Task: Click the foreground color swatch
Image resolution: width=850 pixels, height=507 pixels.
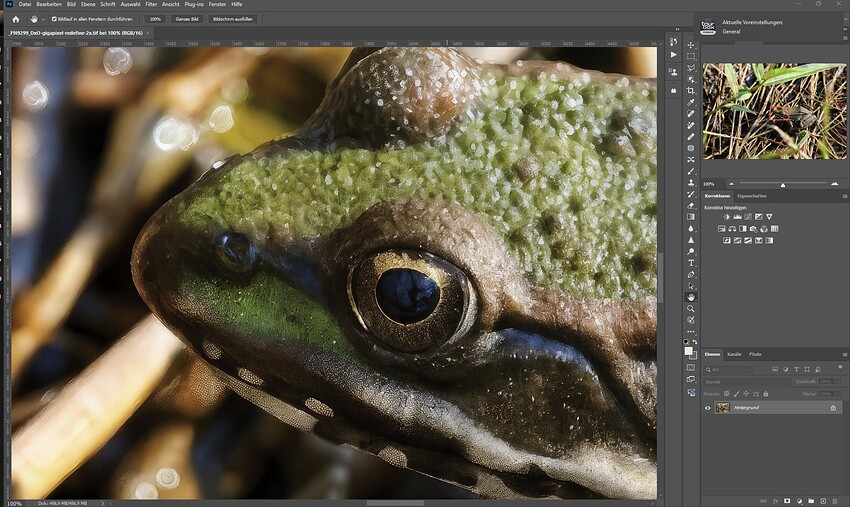Action: 688,351
